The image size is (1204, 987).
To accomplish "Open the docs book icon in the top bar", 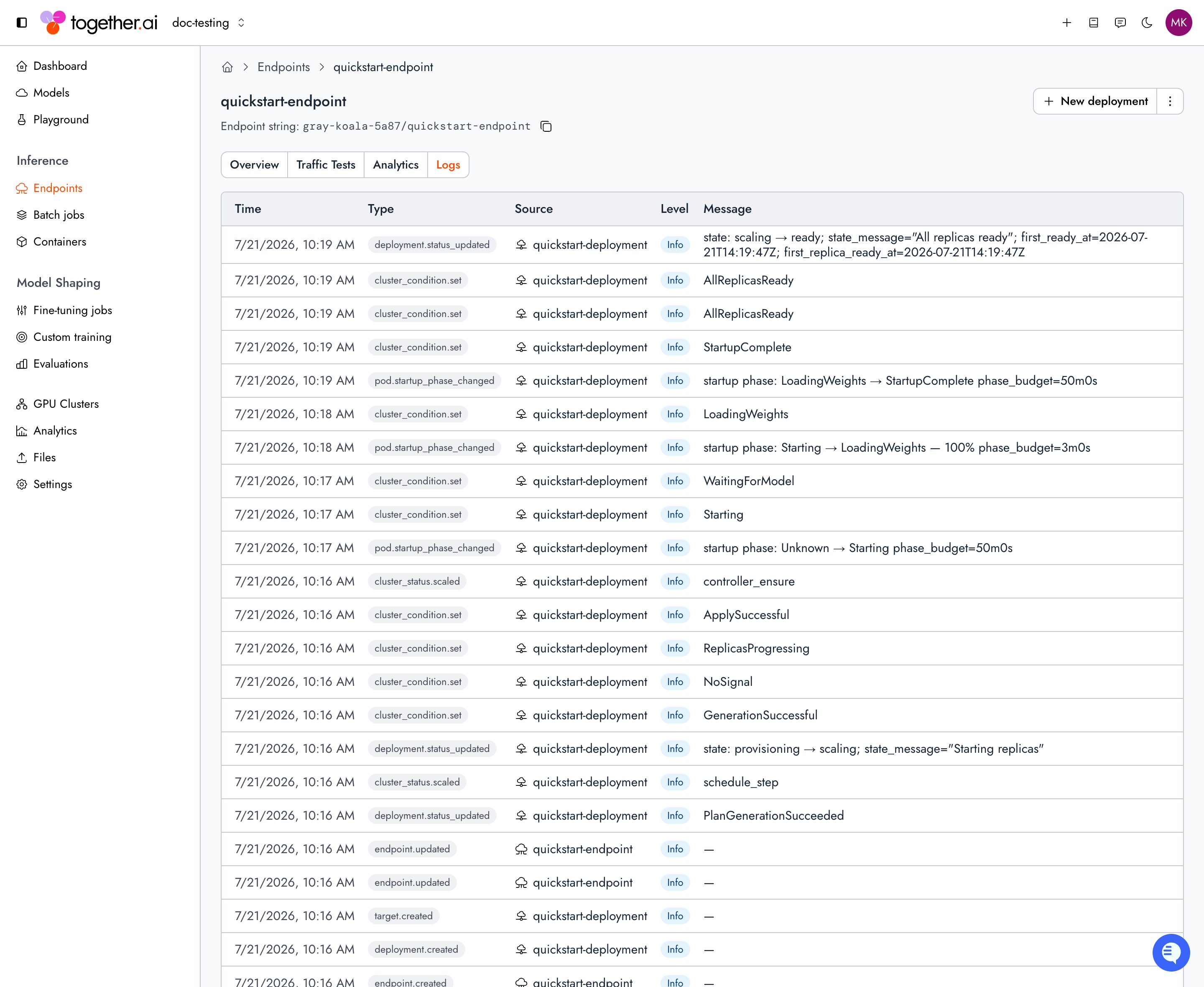I will tap(1093, 23).
